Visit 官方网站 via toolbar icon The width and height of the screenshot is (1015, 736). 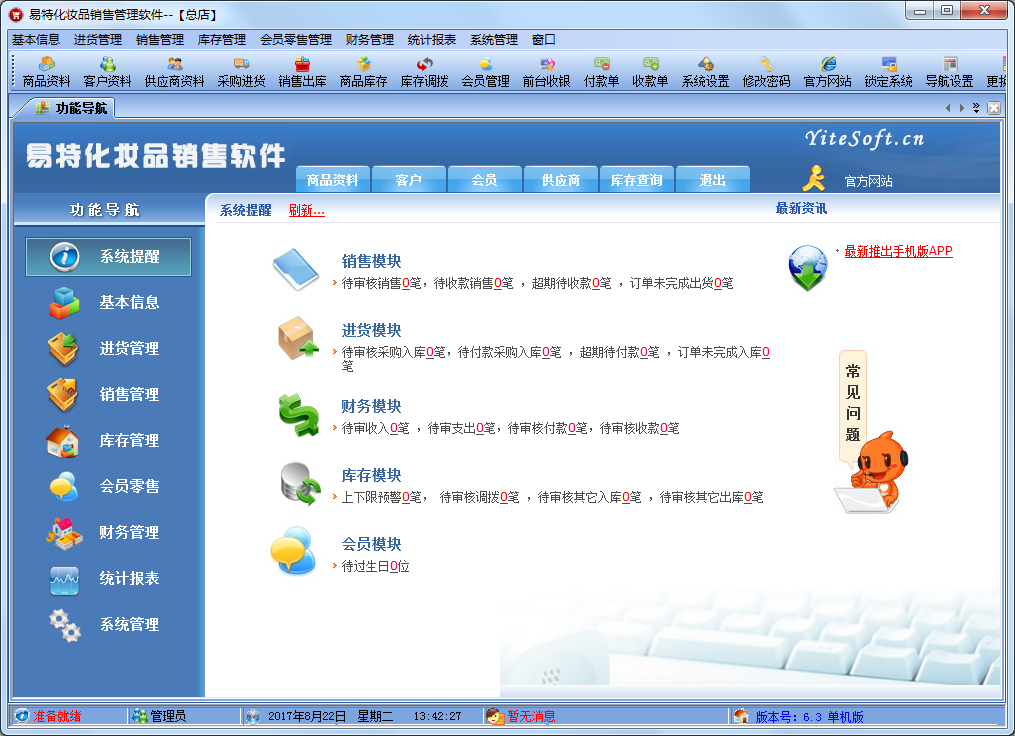[827, 72]
